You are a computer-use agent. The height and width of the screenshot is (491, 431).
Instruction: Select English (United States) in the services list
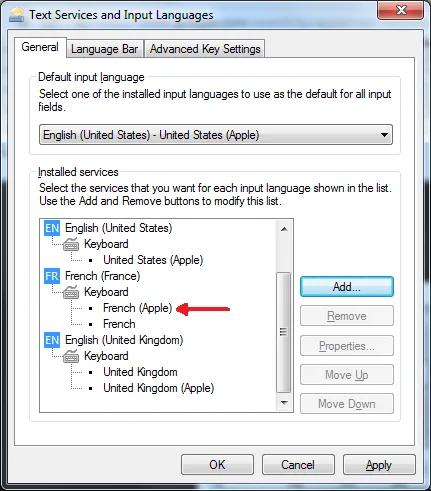[119, 228]
